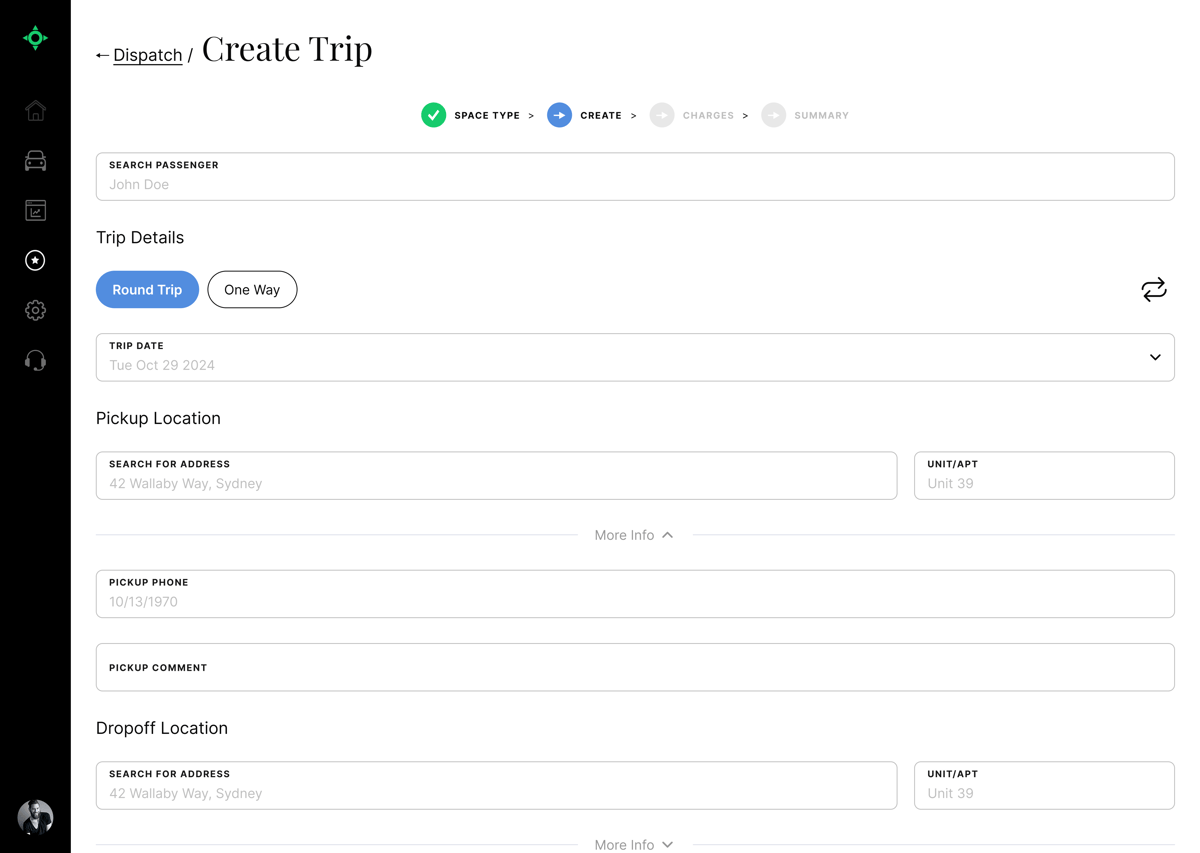1200x853 pixels.
Task: Click the user profile avatar
Action: tap(35, 817)
